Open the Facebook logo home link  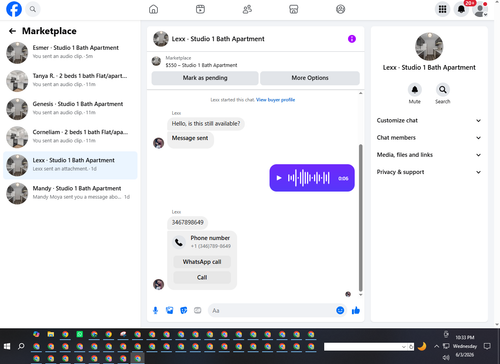click(14, 9)
